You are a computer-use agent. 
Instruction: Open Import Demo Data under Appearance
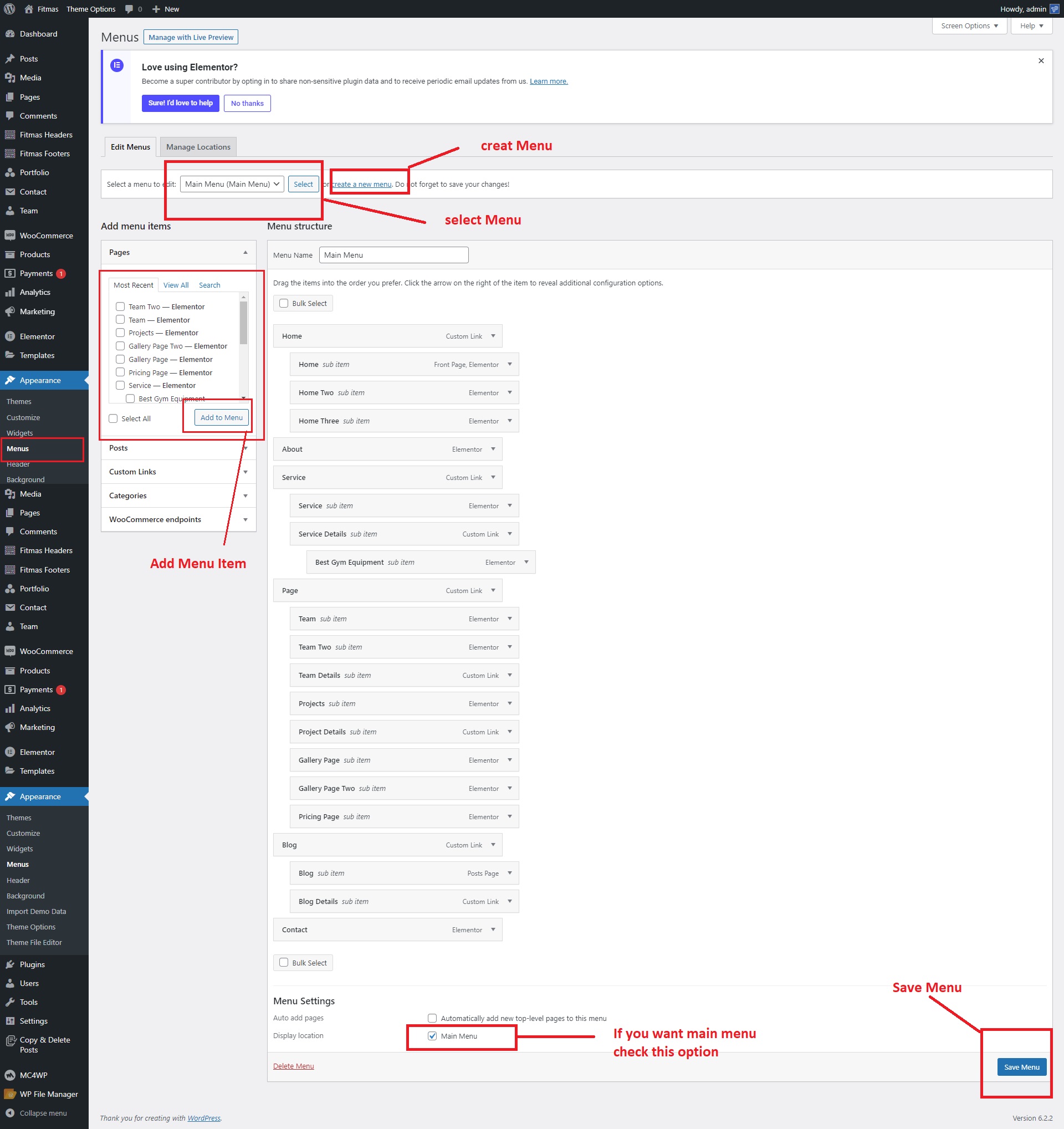(37, 912)
